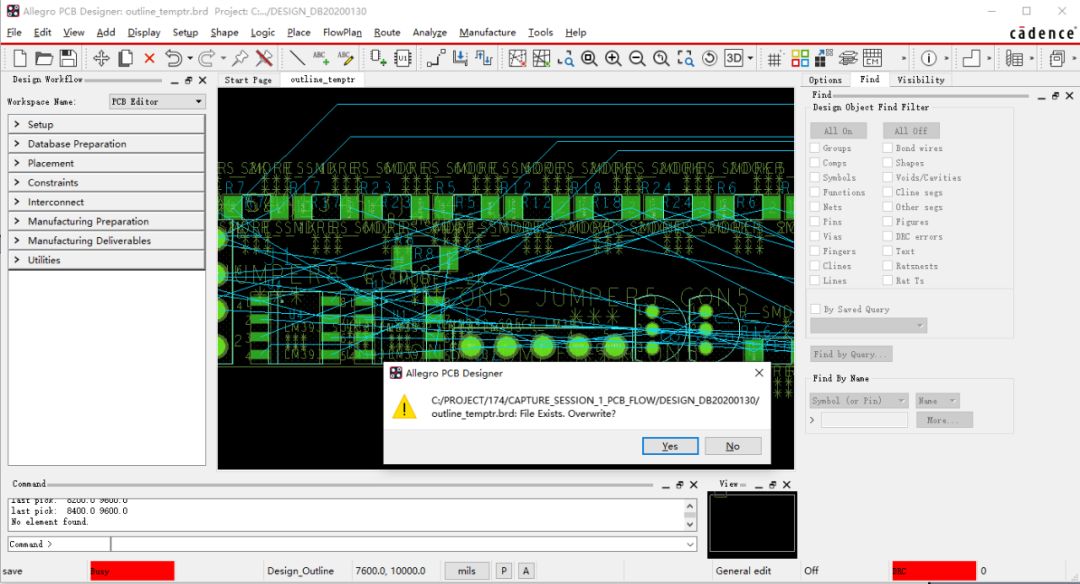The width and height of the screenshot is (1080, 584).
Task: Enable the Nets checkbox
Action: tap(816, 207)
